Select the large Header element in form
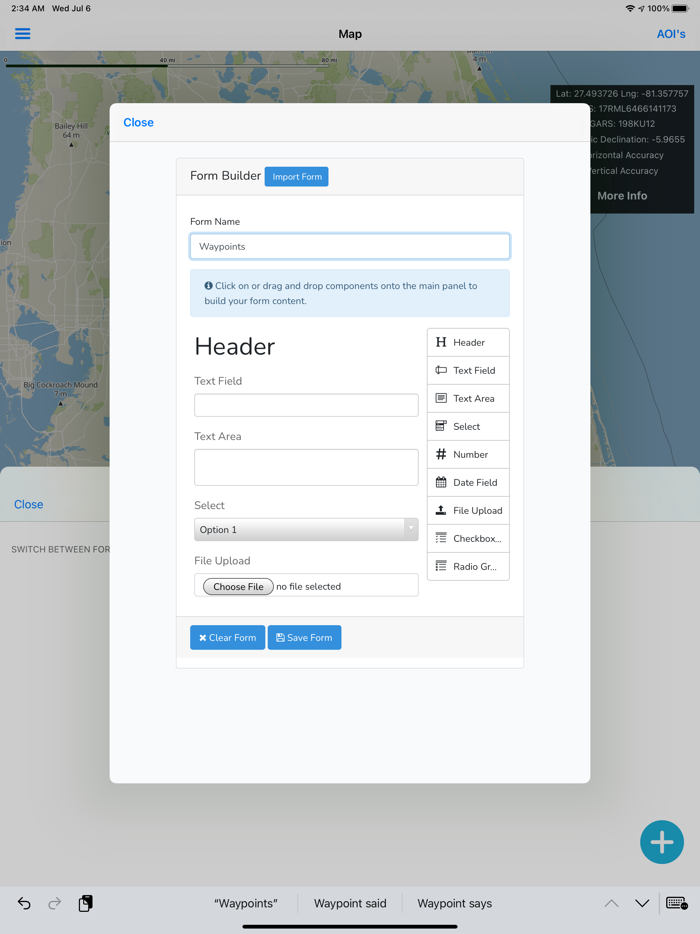 pyautogui.click(x=235, y=347)
